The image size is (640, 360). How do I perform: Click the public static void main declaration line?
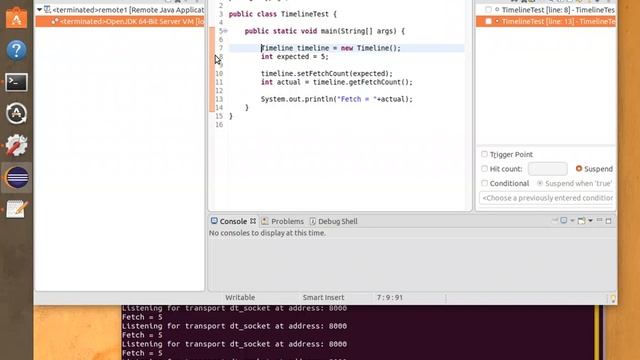click(x=324, y=31)
